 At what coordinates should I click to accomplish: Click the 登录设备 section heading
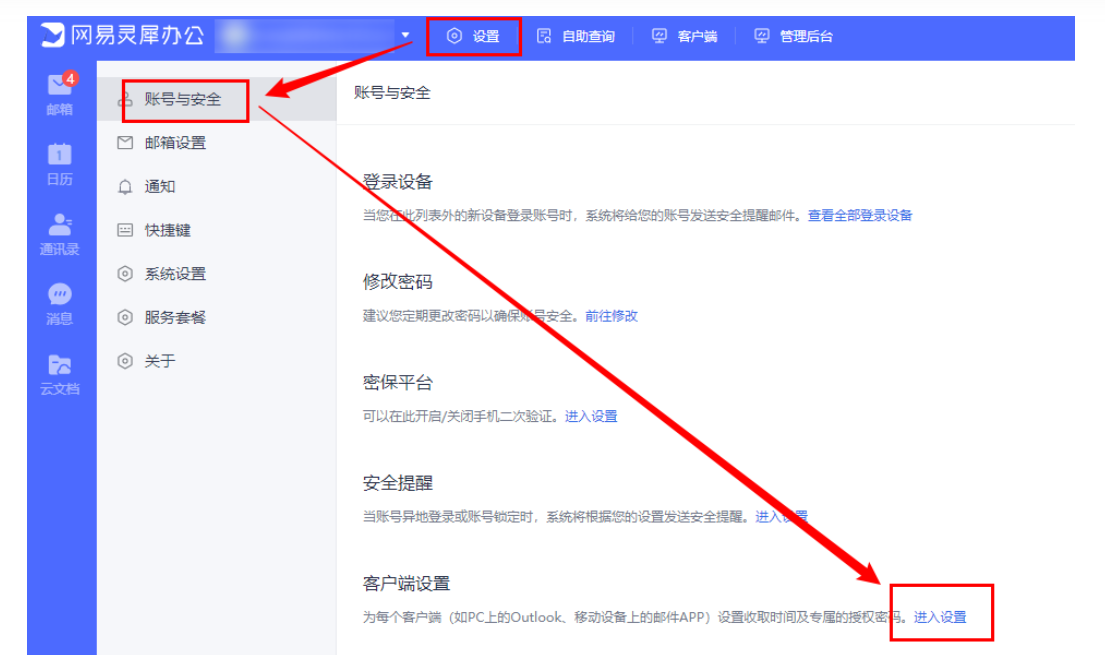pos(397,182)
